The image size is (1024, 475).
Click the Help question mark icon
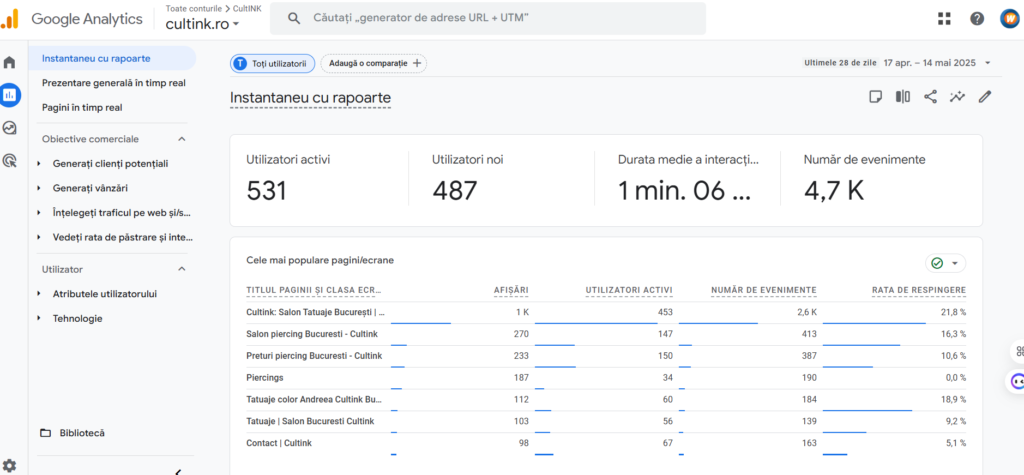coord(977,18)
